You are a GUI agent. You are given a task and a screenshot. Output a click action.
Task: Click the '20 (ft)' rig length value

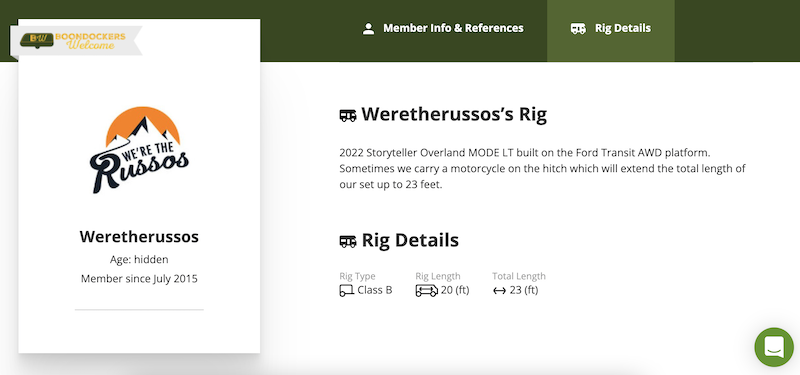point(455,290)
